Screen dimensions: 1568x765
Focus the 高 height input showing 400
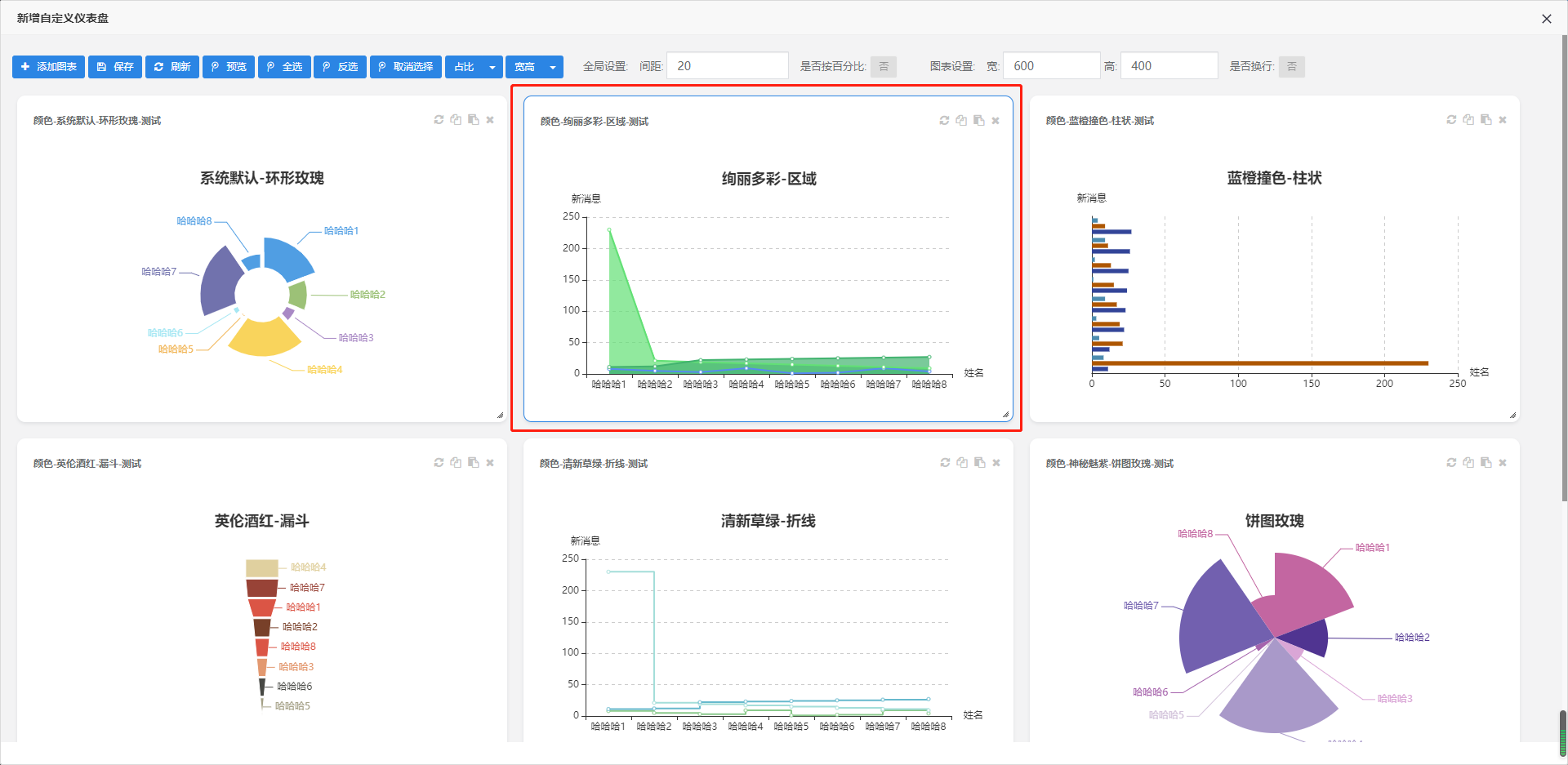click(1169, 66)
